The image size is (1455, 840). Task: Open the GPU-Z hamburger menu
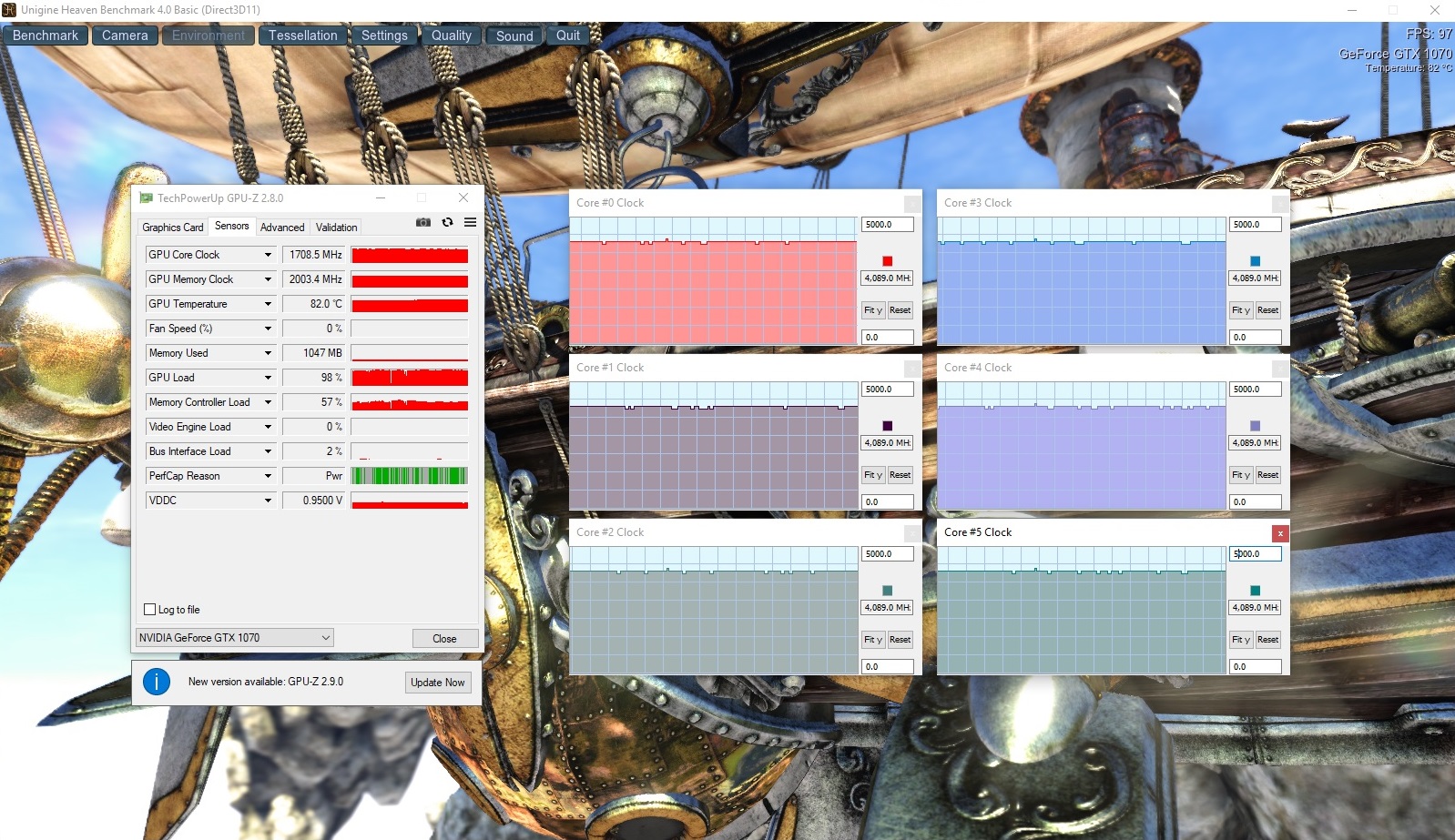click(x=470, y=222)
